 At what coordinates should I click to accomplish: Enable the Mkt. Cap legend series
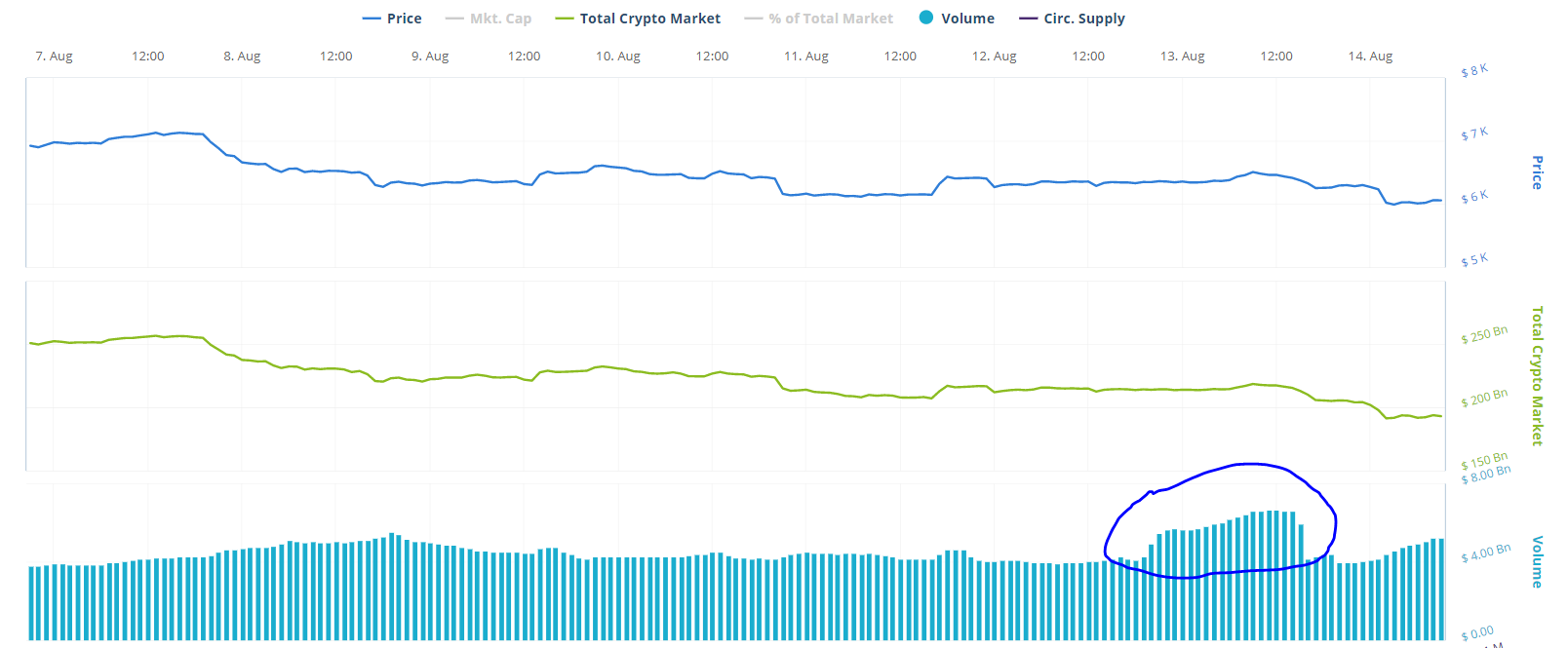coord(488,19)
